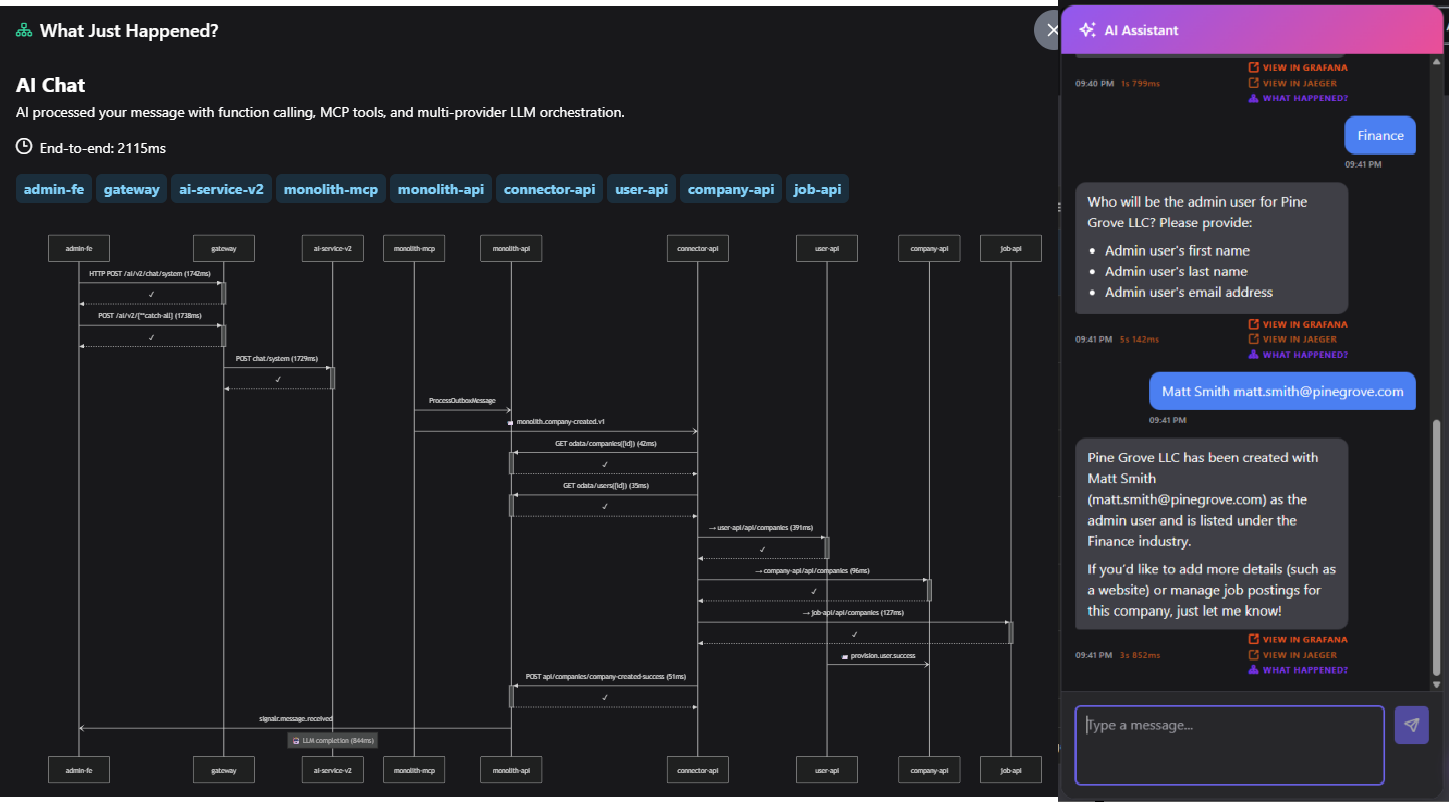The image size is (1449, 802).
Task: Open View in Grafana under the final Pine Grove reply
Action: point(1298,639)
